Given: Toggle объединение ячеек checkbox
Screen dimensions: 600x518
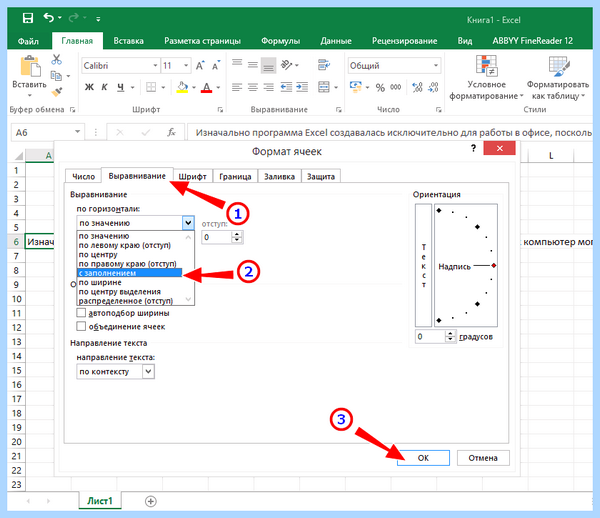Looking at the screenshot, I should 81,326.
